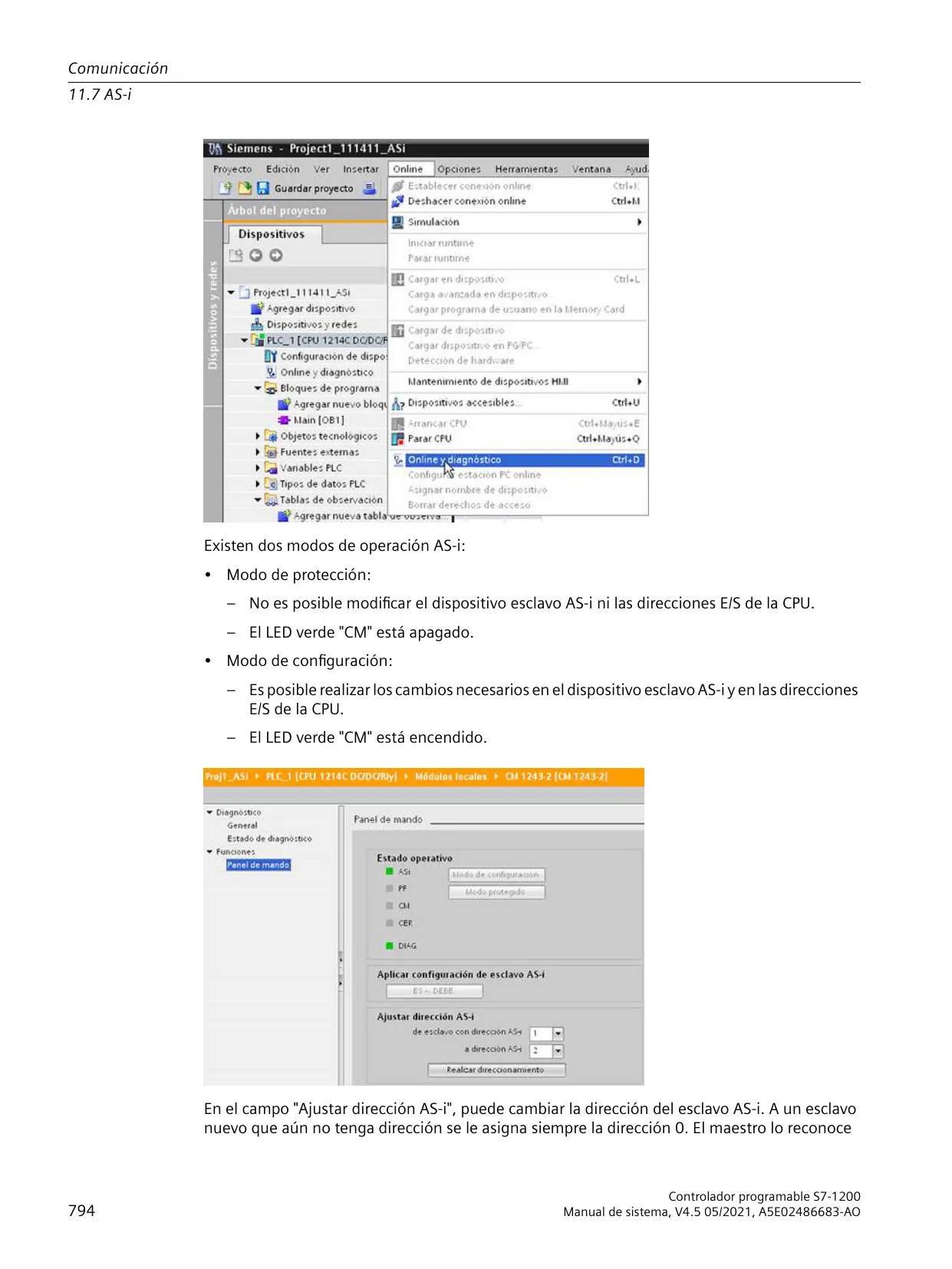
Task: Click the back arrow in Dispositivos toolbar
Action: 255,255
